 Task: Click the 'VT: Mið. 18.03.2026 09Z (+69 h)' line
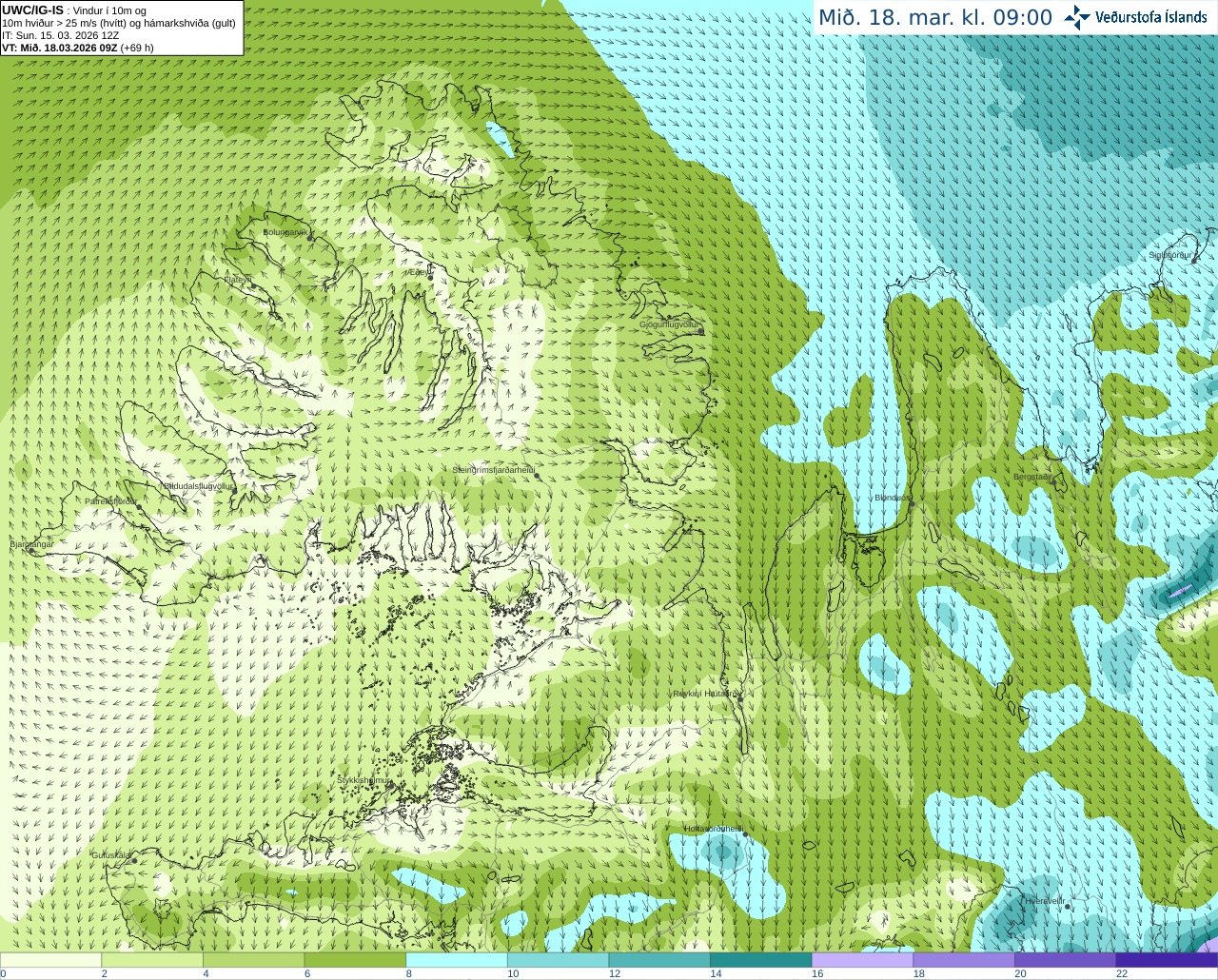[x=78, y=48]
